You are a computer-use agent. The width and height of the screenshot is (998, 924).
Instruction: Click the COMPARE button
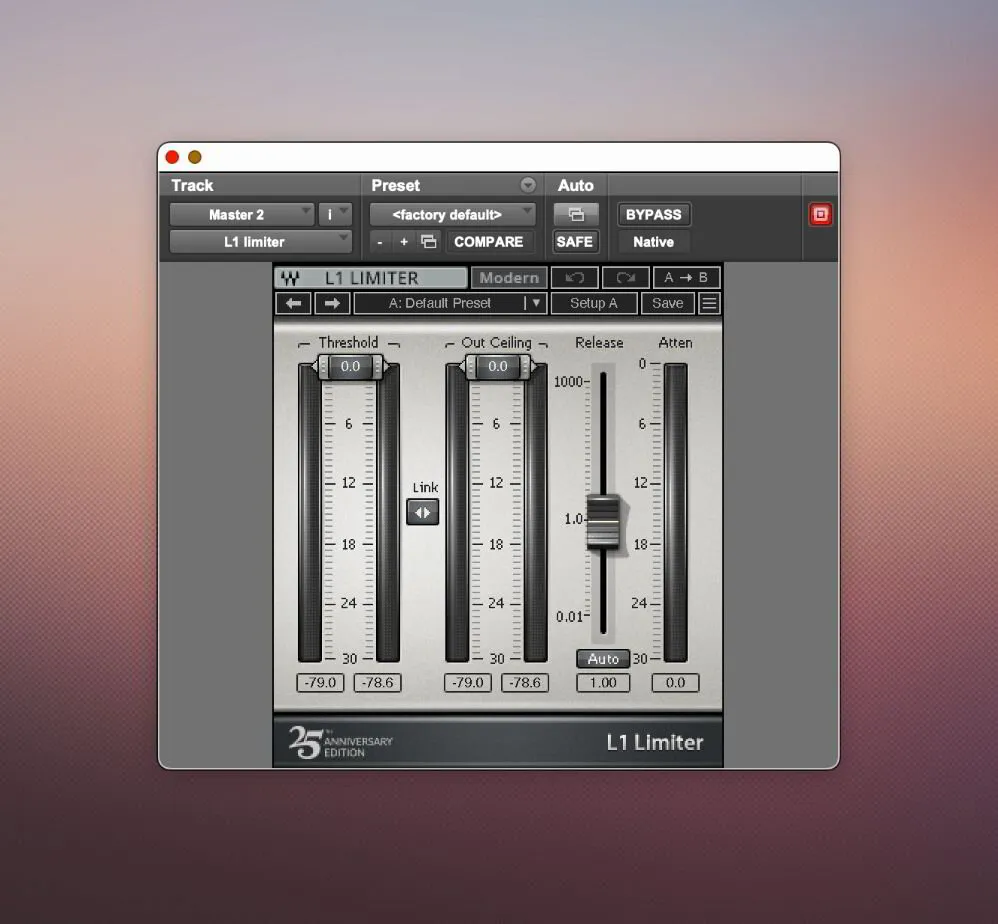tap(488, 242)
